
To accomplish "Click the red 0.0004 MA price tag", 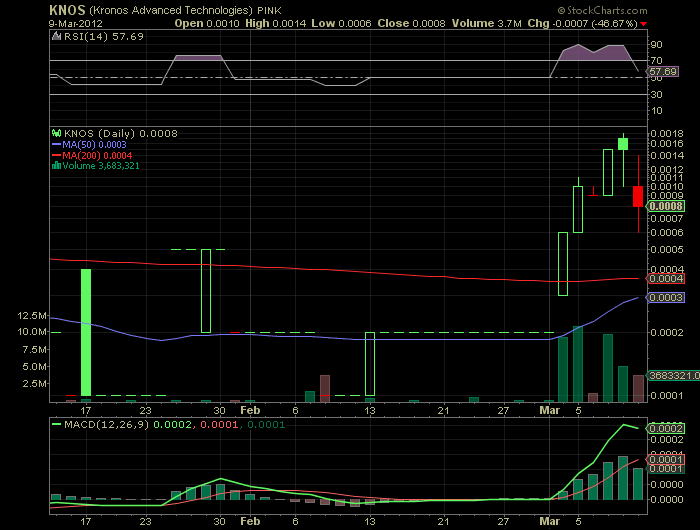I will (665, 278).
